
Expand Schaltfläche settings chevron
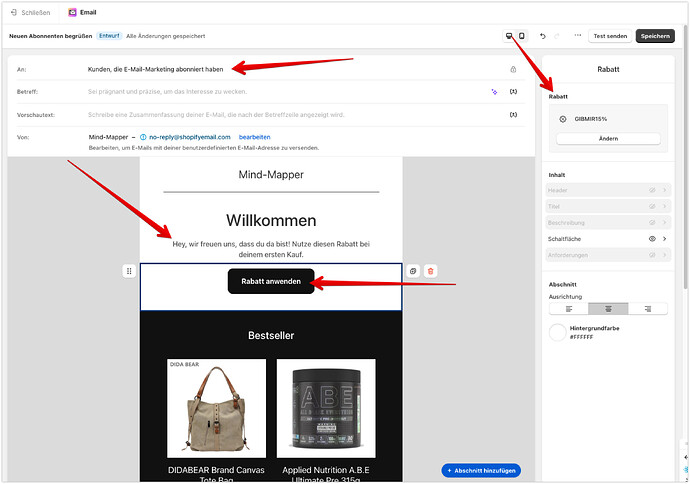pyautogui.click(x=664, y=238)
